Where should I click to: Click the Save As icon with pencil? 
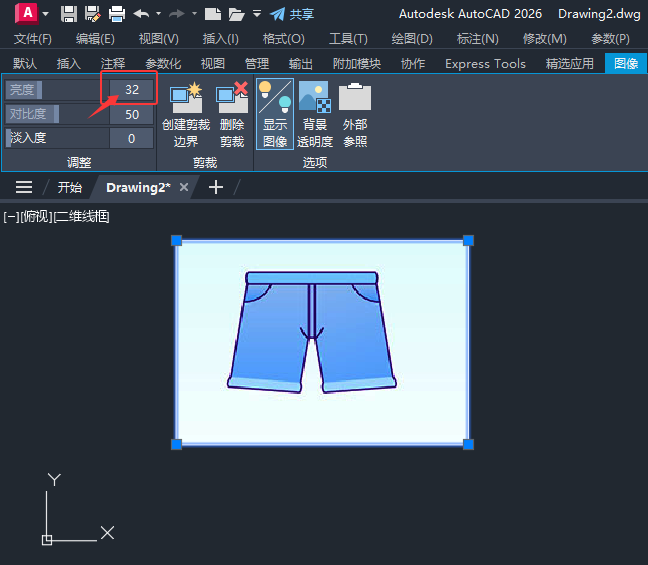[93, 14]
